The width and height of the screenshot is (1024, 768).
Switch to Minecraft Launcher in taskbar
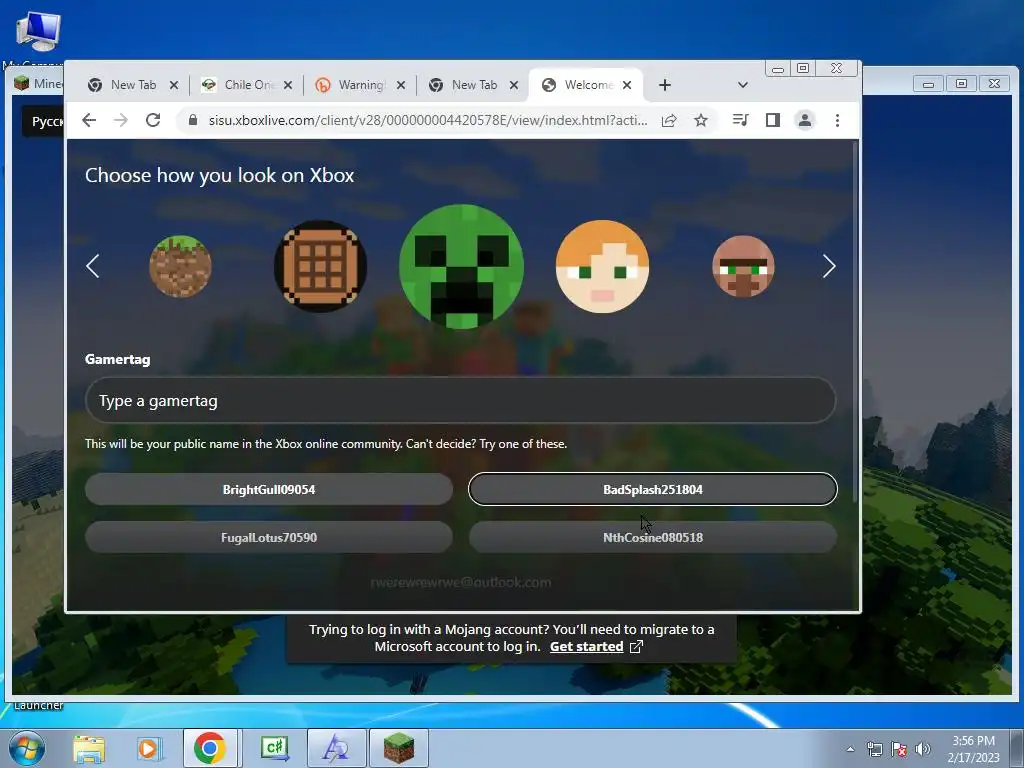399,748
